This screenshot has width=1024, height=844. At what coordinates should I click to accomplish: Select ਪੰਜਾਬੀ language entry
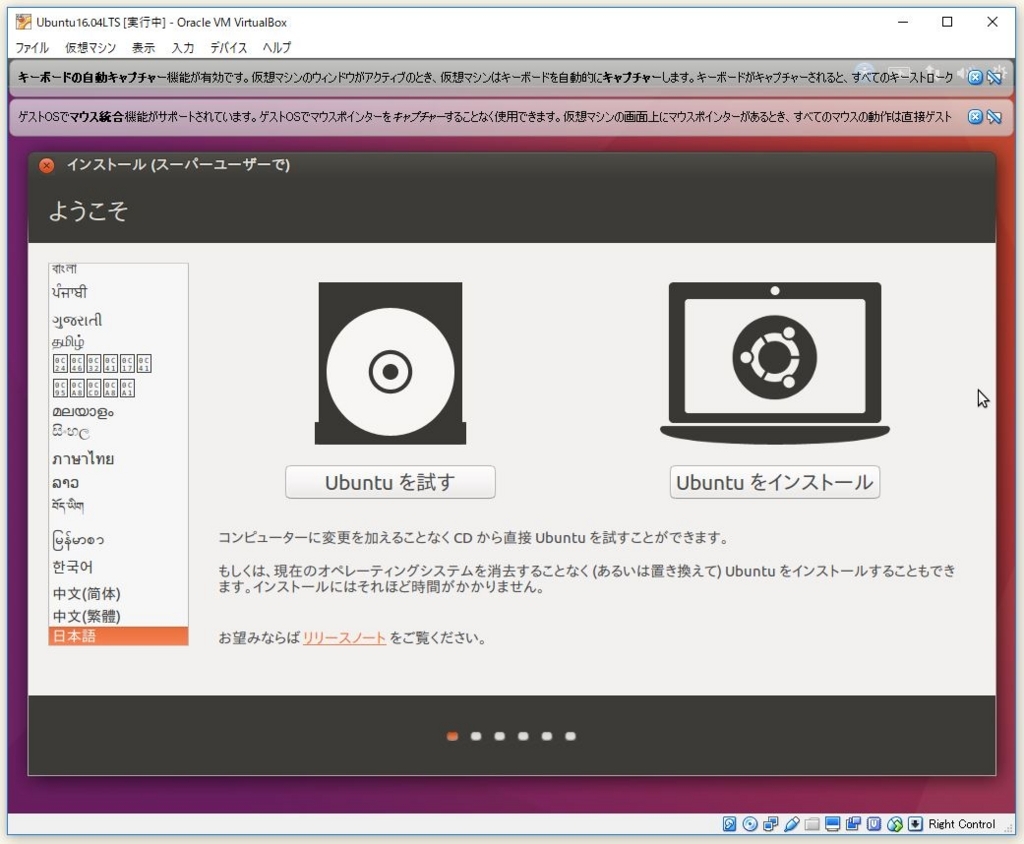69,292
